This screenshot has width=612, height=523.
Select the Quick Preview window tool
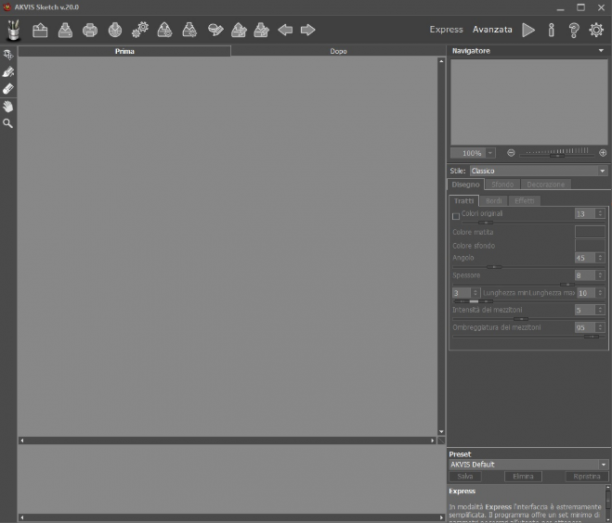[x=8, y=55]
